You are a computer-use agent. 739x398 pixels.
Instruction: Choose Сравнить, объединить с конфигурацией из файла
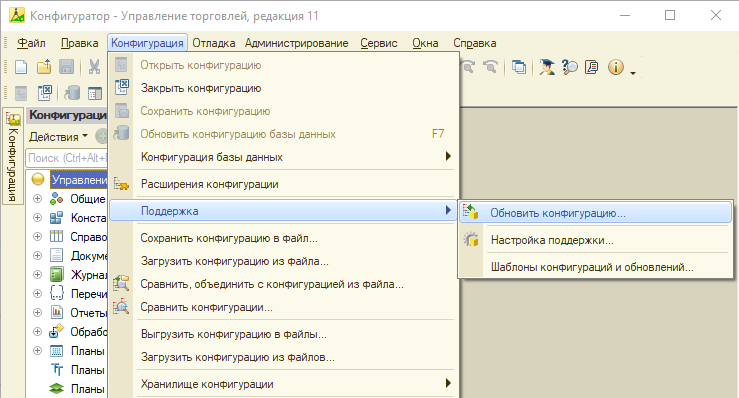pos(284,284)
